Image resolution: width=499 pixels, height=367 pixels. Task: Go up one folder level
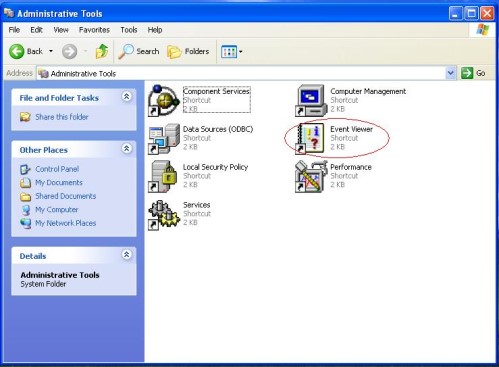pos(102,51)
